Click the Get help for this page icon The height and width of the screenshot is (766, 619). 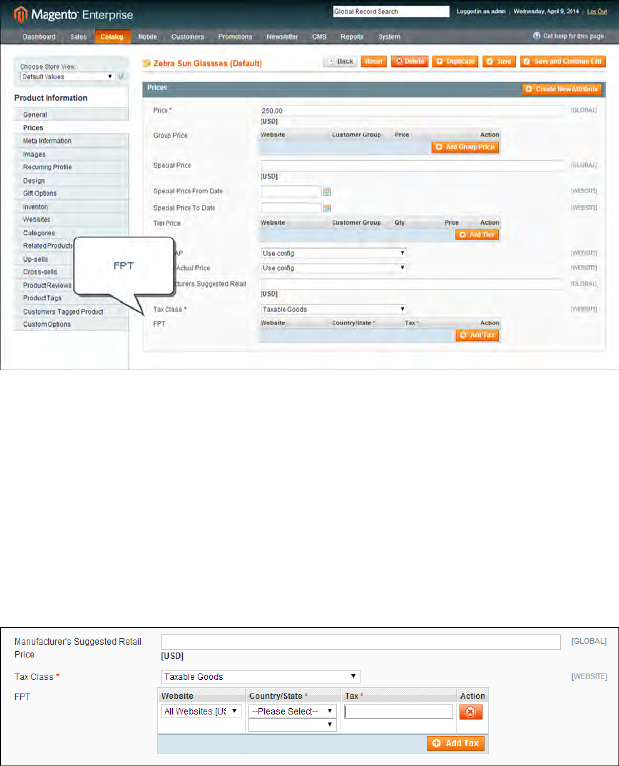pyautogui.click(x=536, y=36)
